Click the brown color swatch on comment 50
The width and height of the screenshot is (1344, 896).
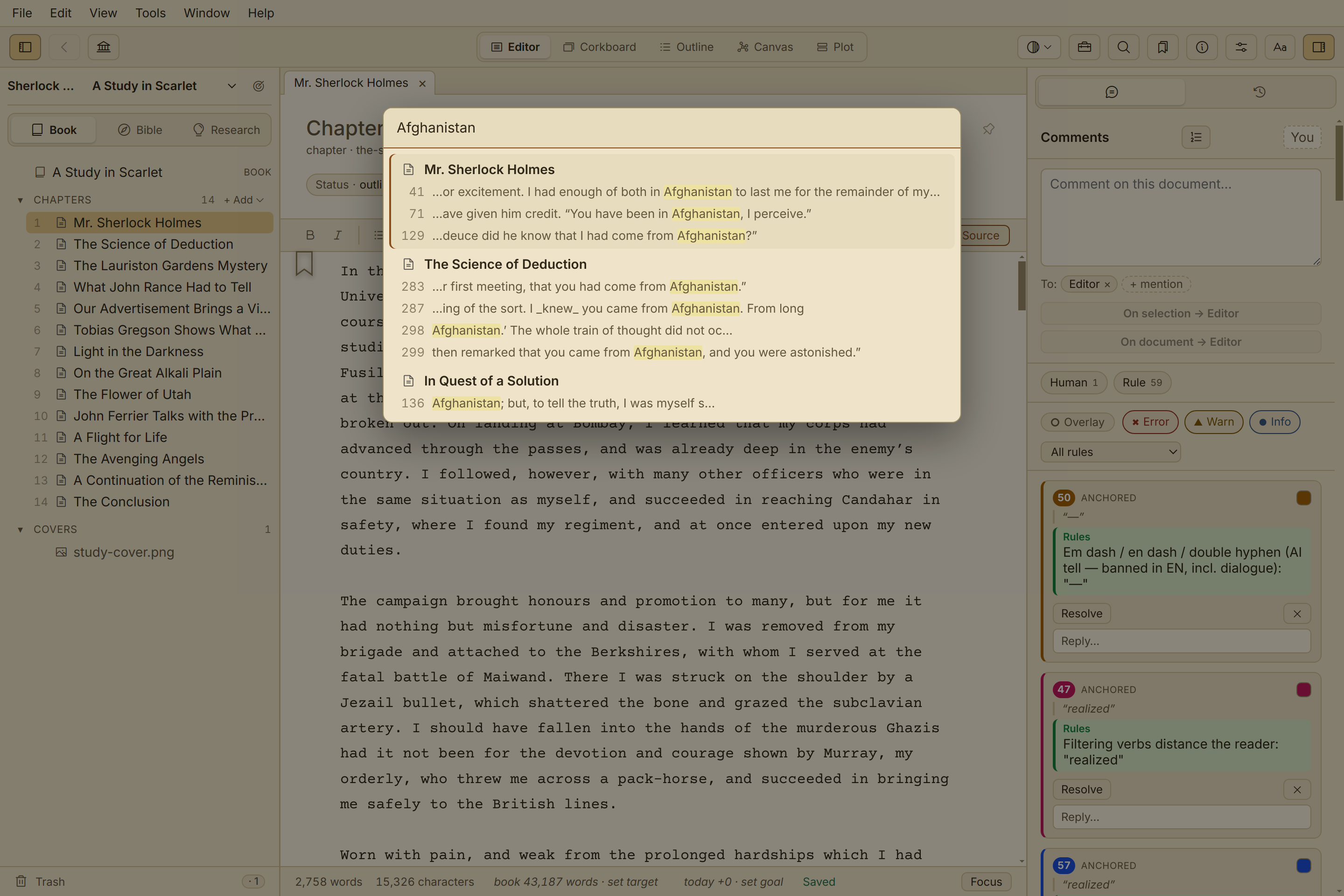1303,498
